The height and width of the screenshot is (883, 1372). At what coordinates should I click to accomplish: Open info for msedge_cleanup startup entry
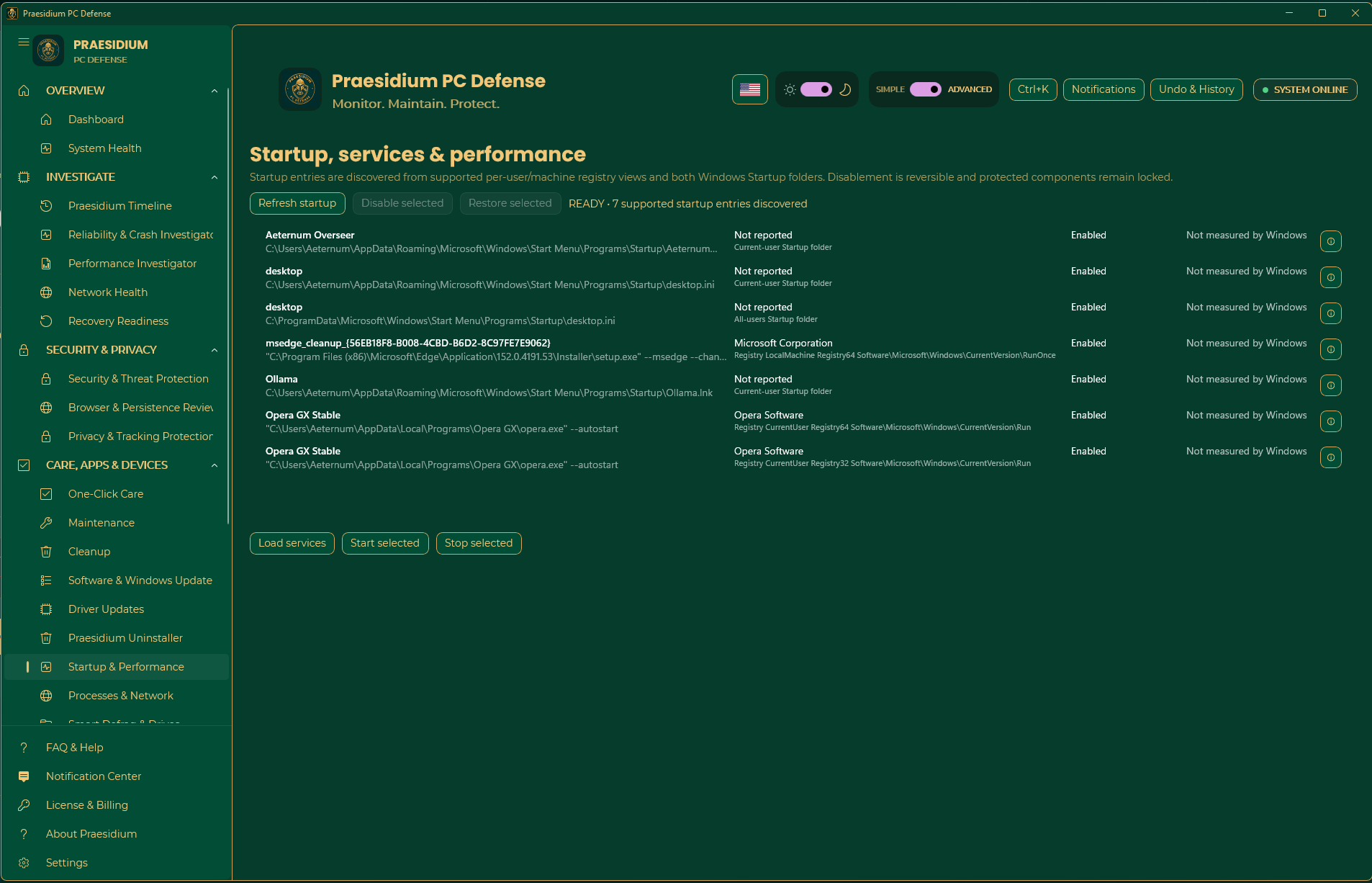coord(1331,349)
